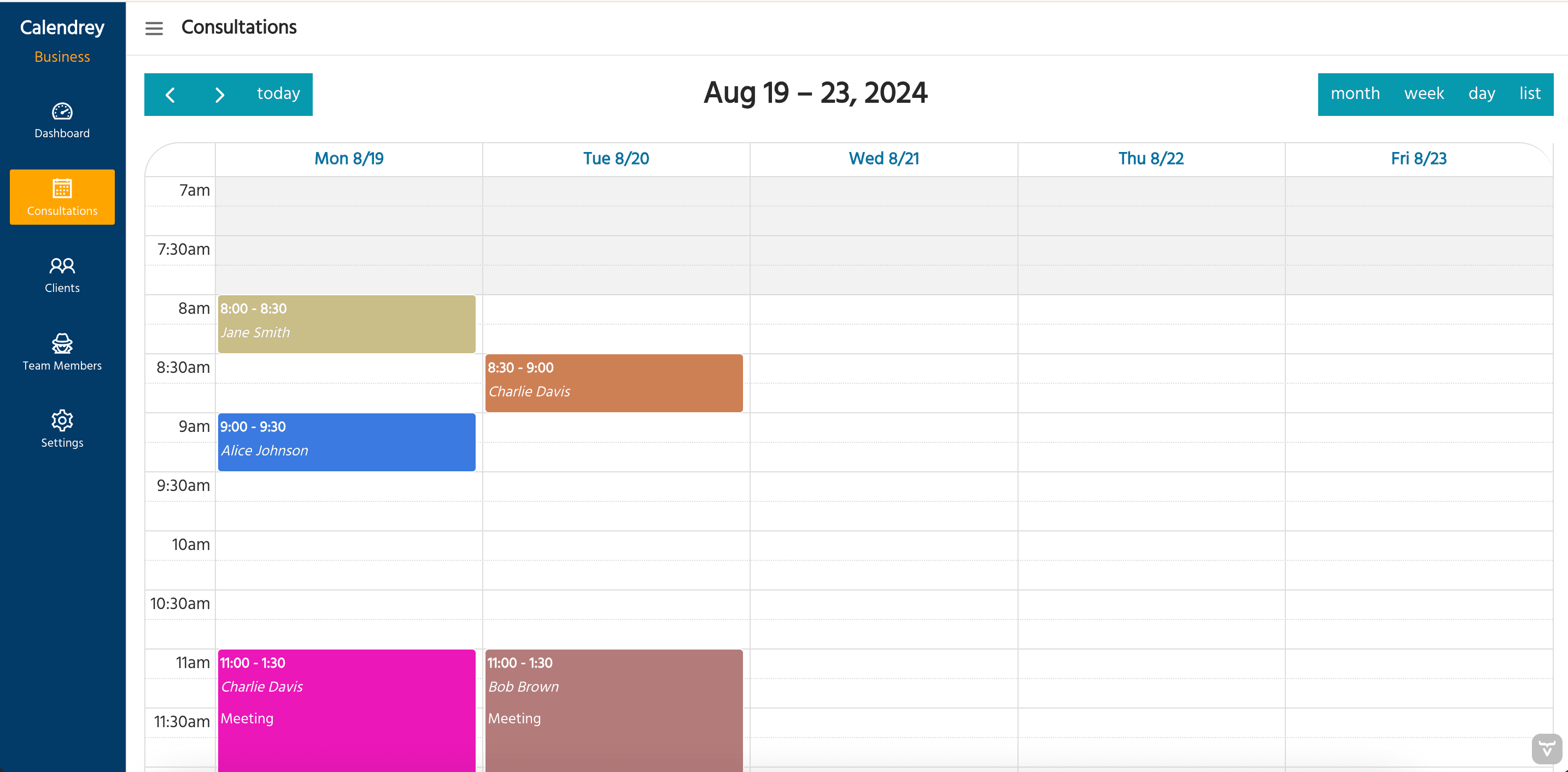Select Friday 8/23 column header
The height and width of the screenshot is (772, 1568).
[1418, 159]
